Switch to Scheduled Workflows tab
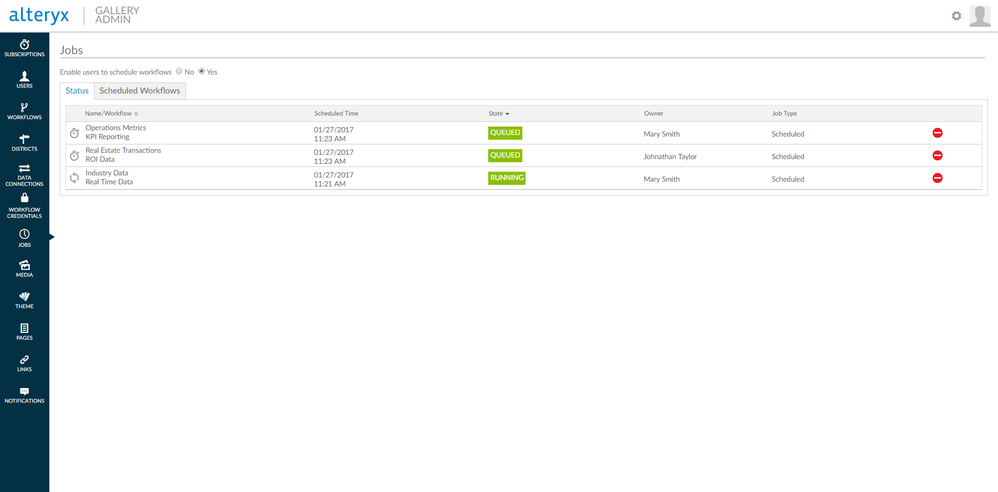Viewport: 998px width, 492px height. [x=140, y=91]
